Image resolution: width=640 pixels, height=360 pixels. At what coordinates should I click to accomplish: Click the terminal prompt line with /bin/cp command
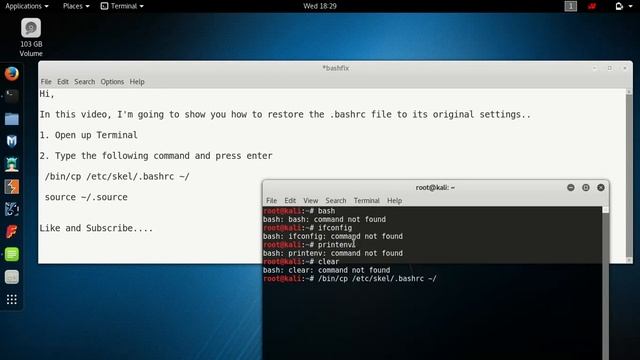350,279
